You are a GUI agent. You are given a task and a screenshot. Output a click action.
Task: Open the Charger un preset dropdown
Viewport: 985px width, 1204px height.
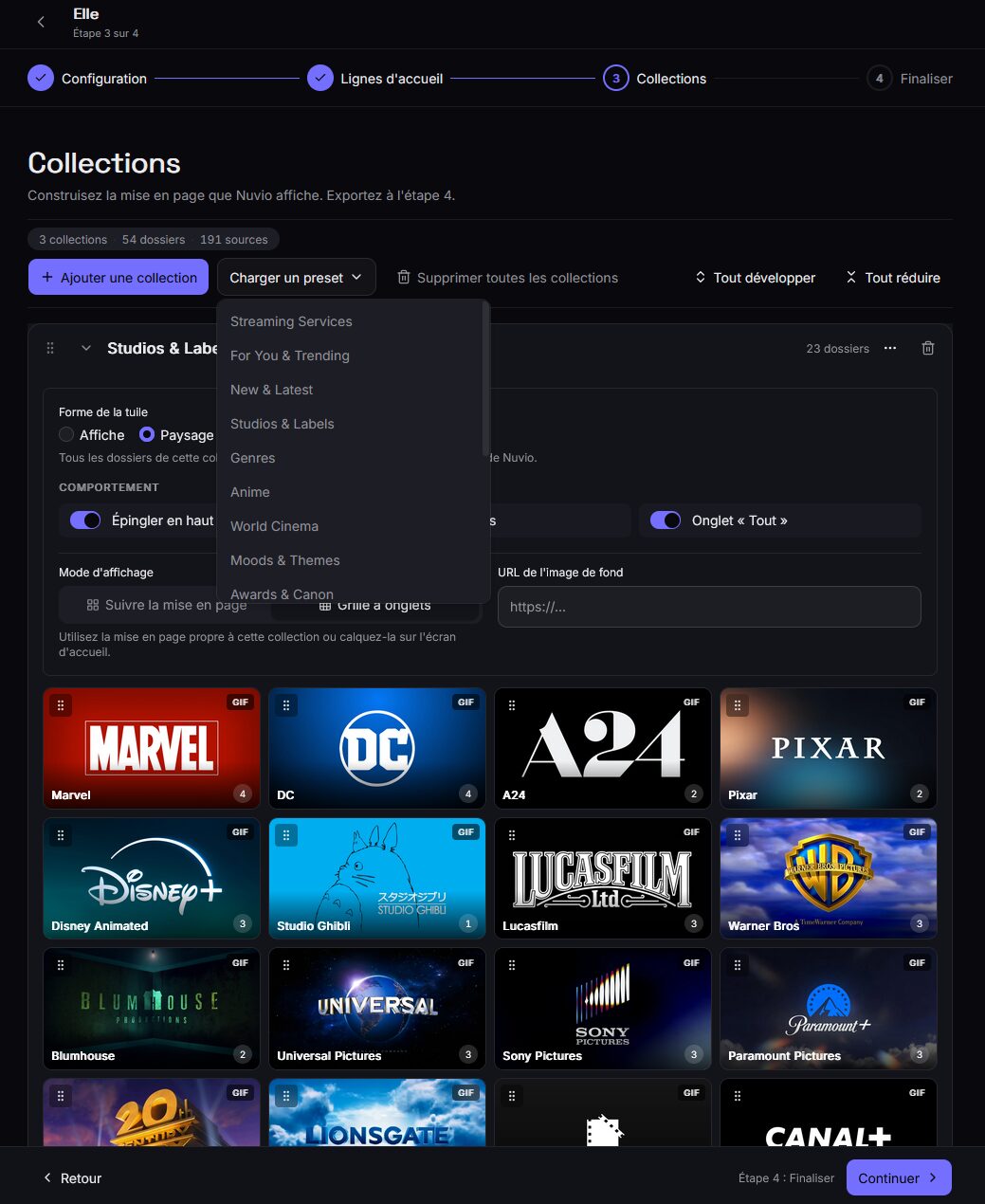(x=296, y=277)
